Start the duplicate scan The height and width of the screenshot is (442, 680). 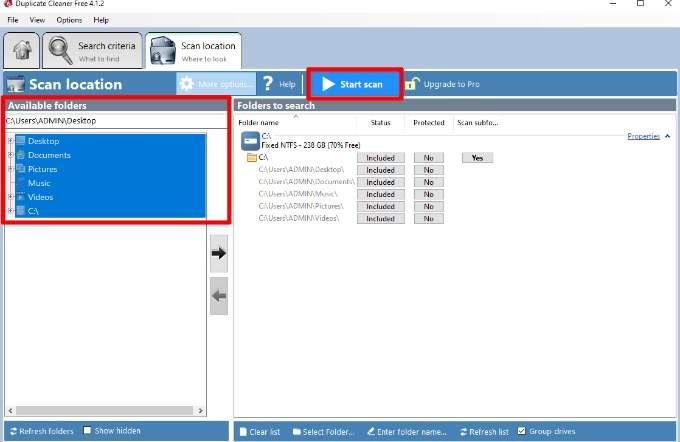pos(354,84)
